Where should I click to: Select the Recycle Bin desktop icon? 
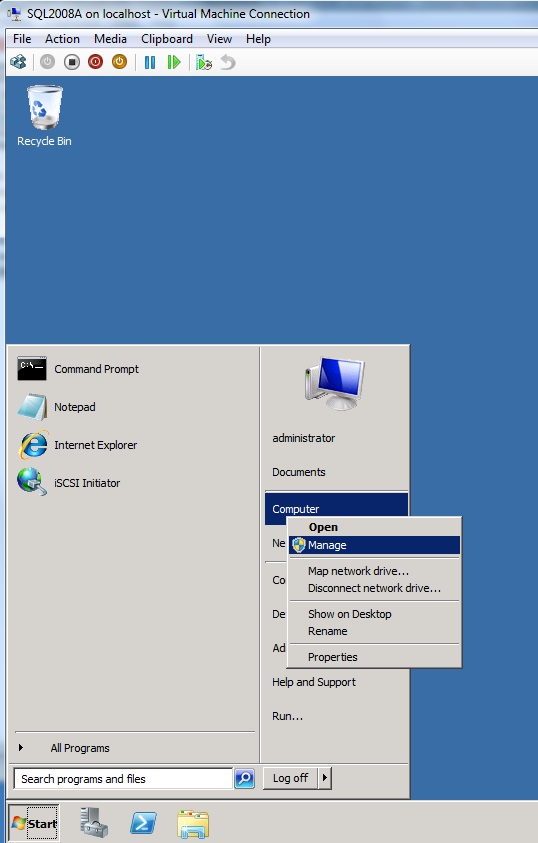(44, 116)
